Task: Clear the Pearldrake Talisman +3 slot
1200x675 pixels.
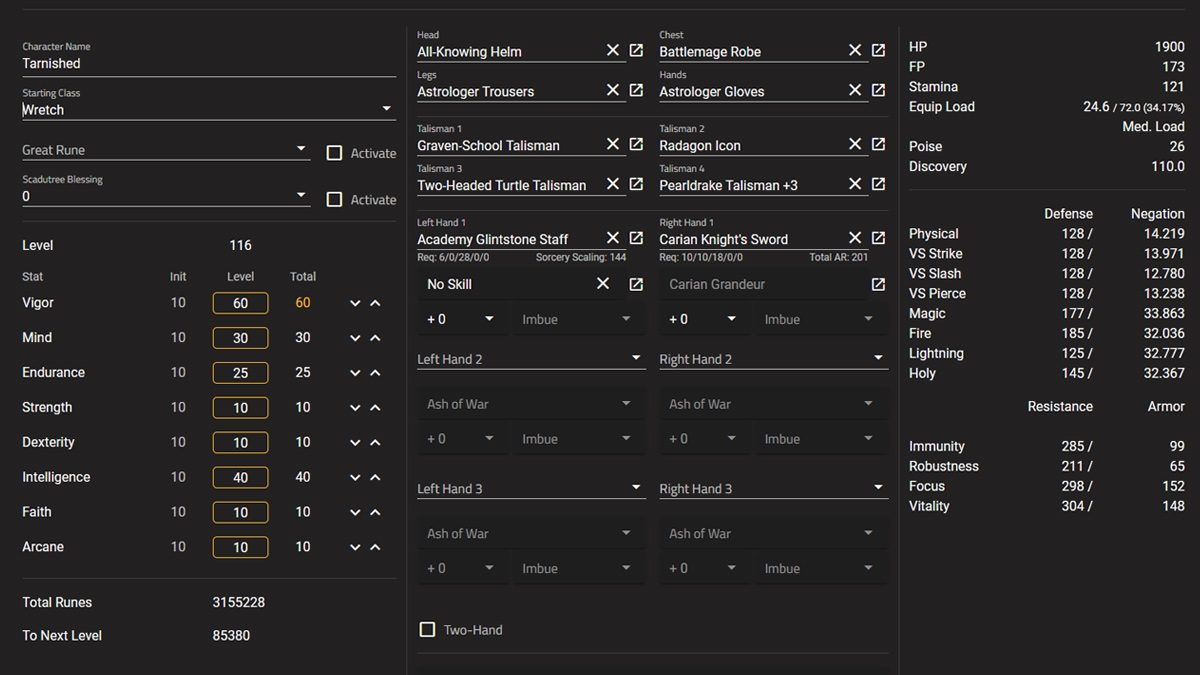Action: click(x=856, y=184)
